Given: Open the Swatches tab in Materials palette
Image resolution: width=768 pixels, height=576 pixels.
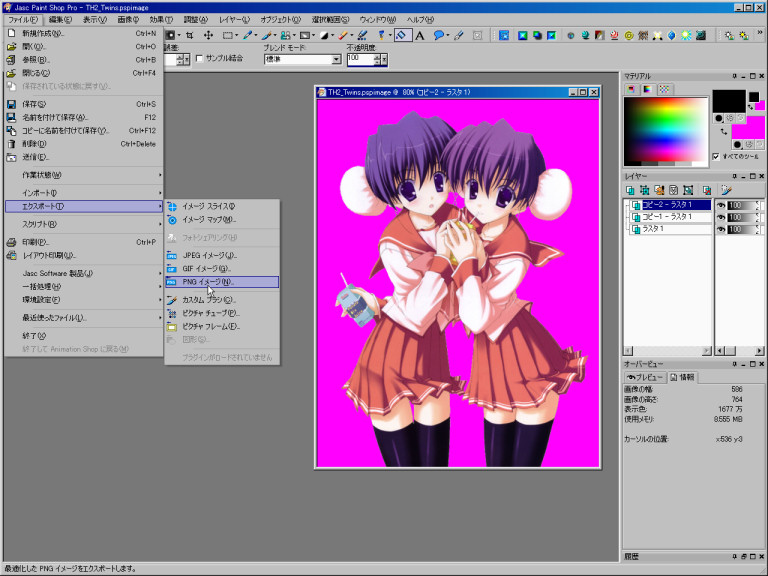Looking at the screenshot, I should pyautogui.click(x=664, y=89).
